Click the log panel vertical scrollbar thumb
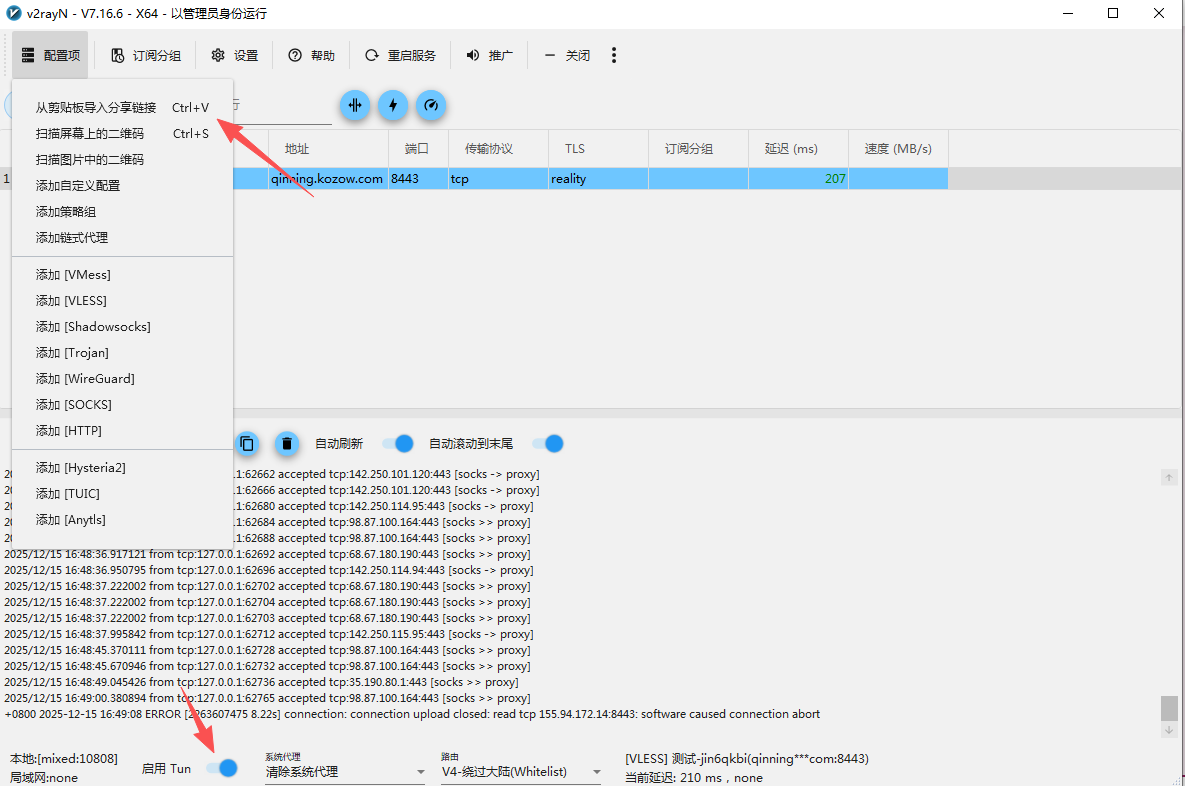 [1168, 708]
